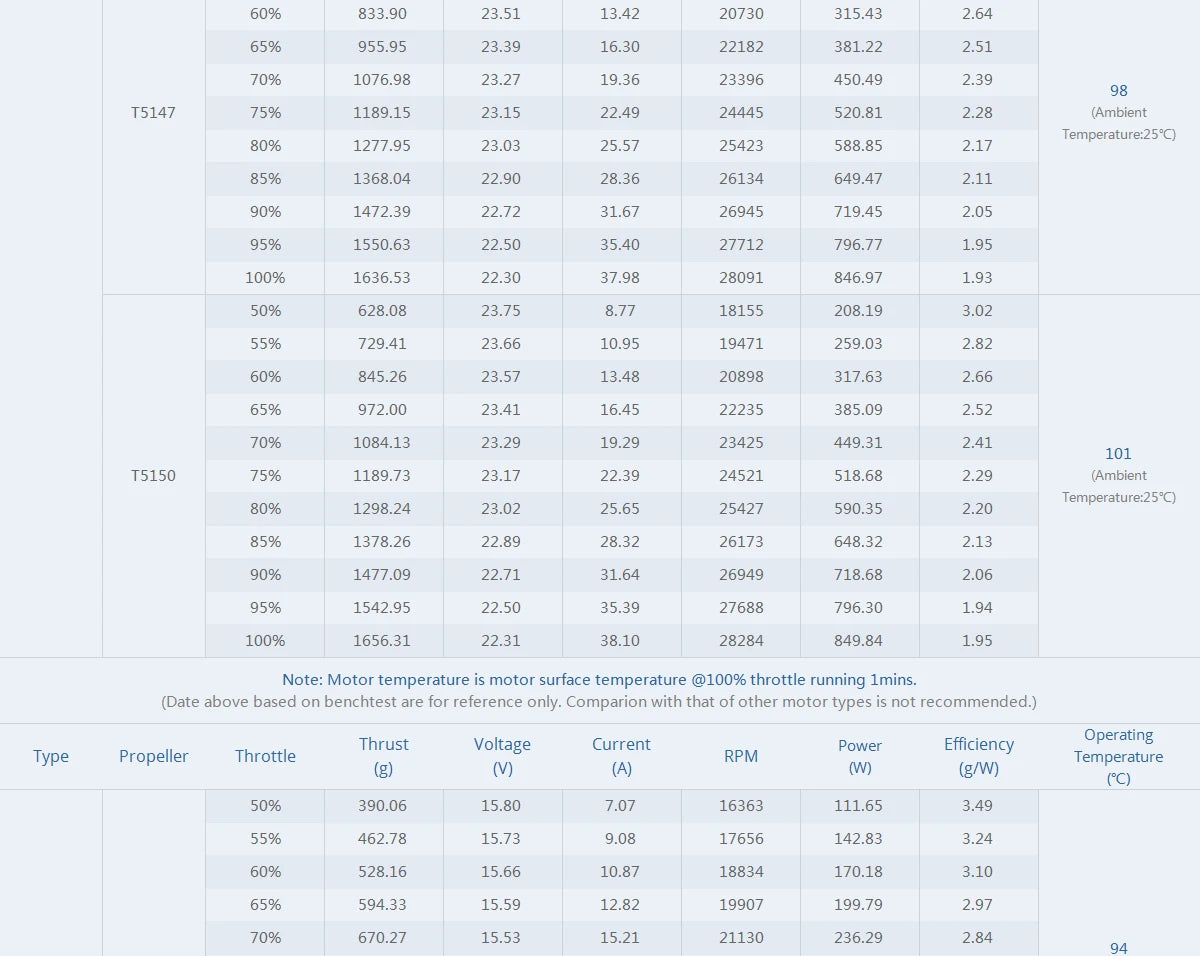The width and height of the screenshot is (1200, 956).
Task: Click the Thrust (g) column header
Action: tap(384, 756)
